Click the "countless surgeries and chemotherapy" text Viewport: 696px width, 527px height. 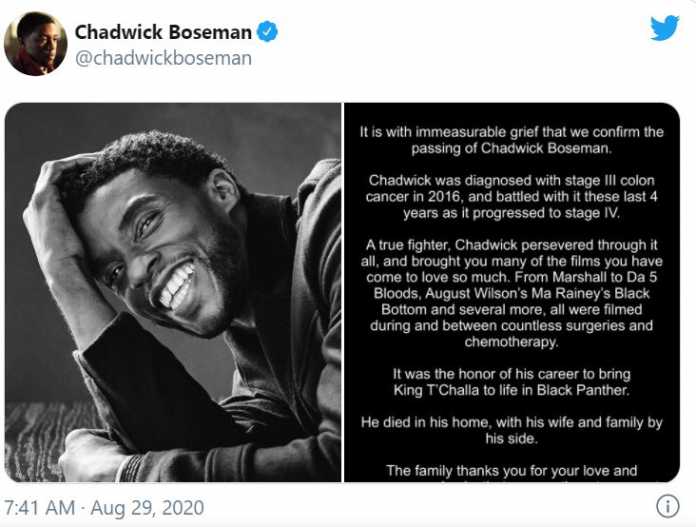tap(512, 334)
